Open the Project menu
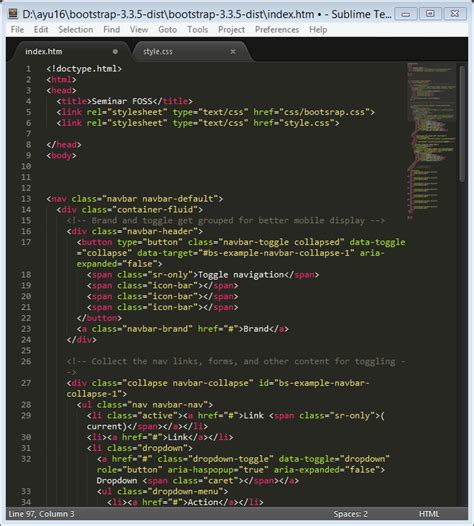 pyautogui.click(x=231, y=30)
